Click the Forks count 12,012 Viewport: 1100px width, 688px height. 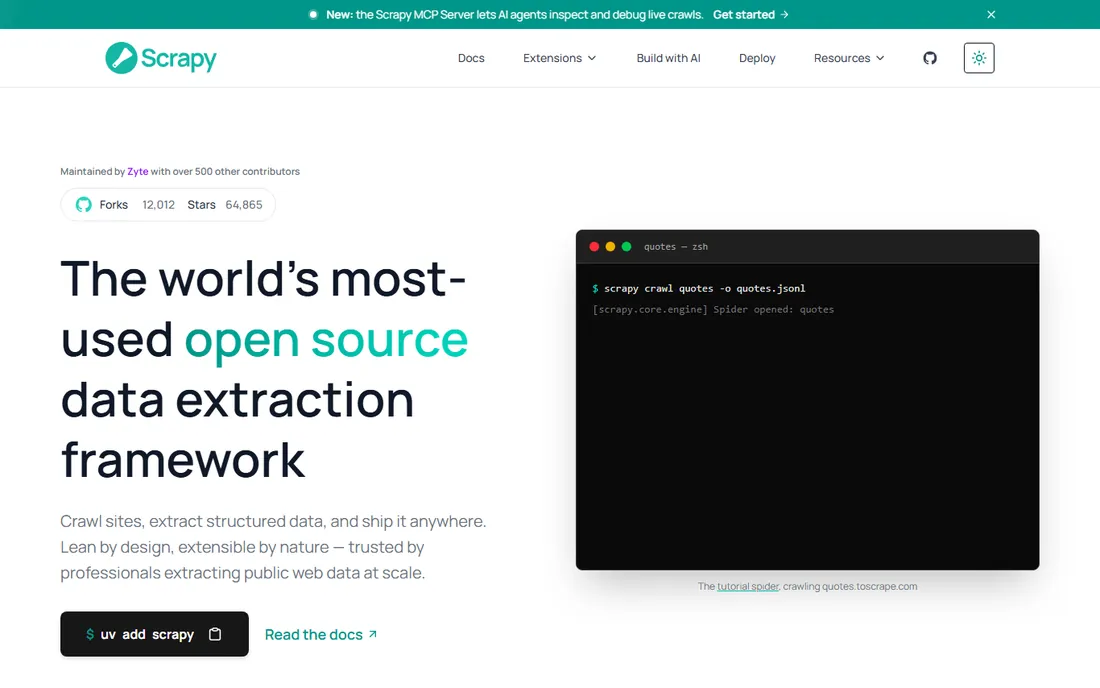click(159, 205)
